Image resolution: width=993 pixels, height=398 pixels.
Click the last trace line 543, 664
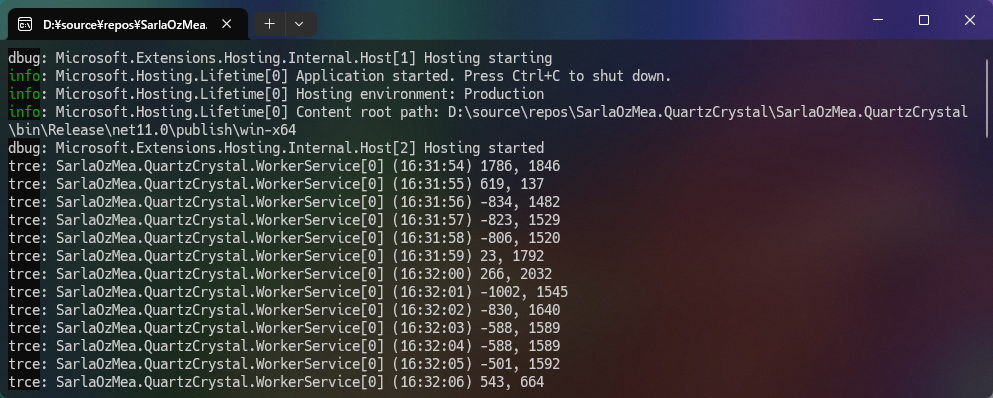click(275, 382)
